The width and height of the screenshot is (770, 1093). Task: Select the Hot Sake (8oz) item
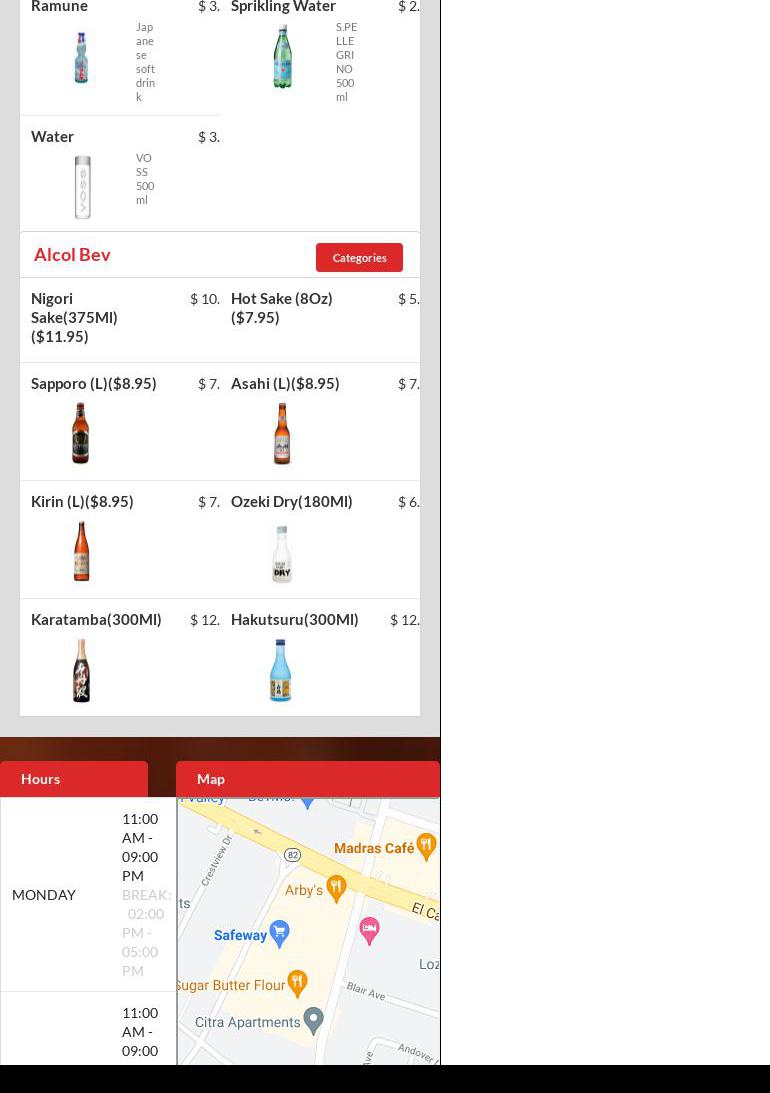pos(281,307)
